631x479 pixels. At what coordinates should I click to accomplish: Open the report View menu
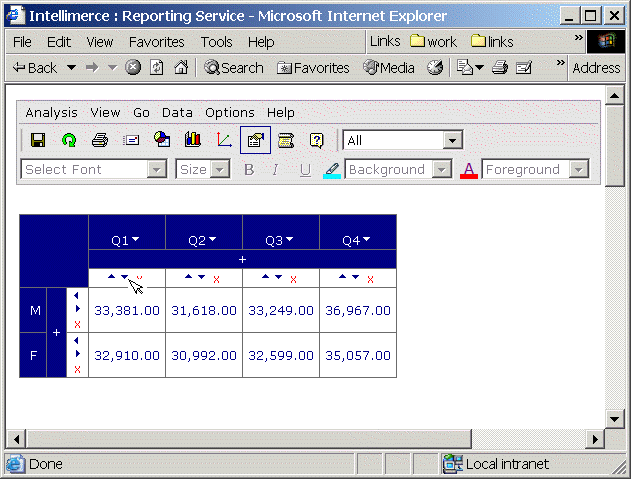coord(105,112)
